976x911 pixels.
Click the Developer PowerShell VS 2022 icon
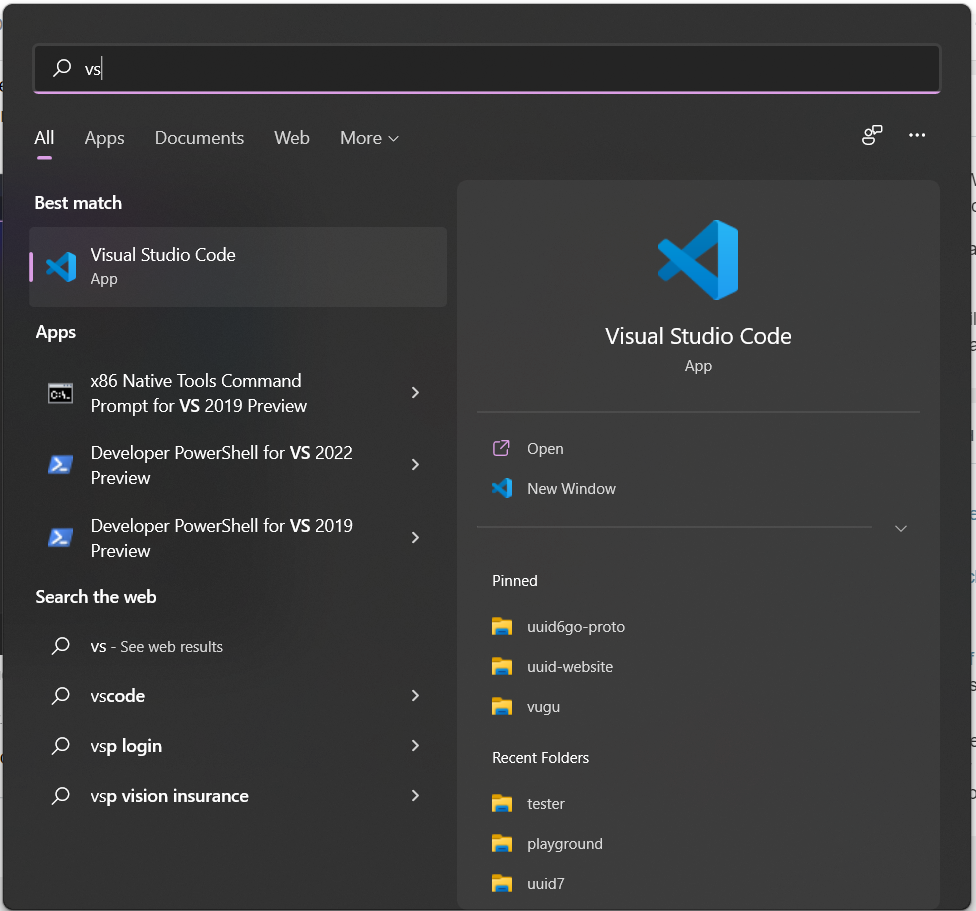(x=61, y=465)
